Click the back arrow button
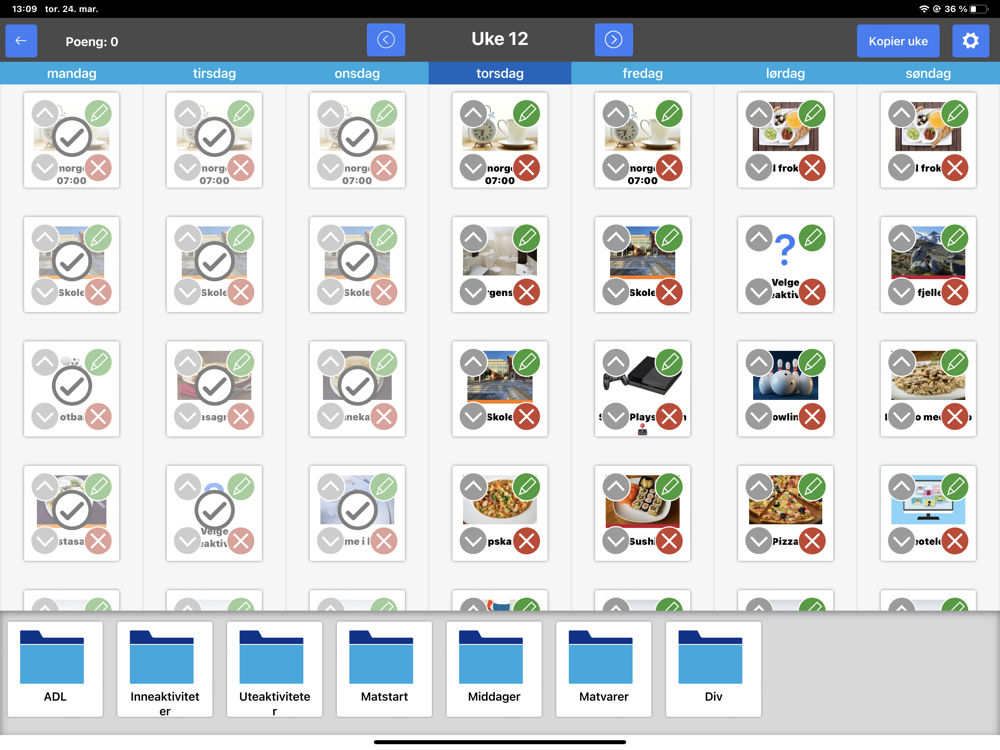The height and width of the screenshot is (750, 1000). (x=21, y=41)
